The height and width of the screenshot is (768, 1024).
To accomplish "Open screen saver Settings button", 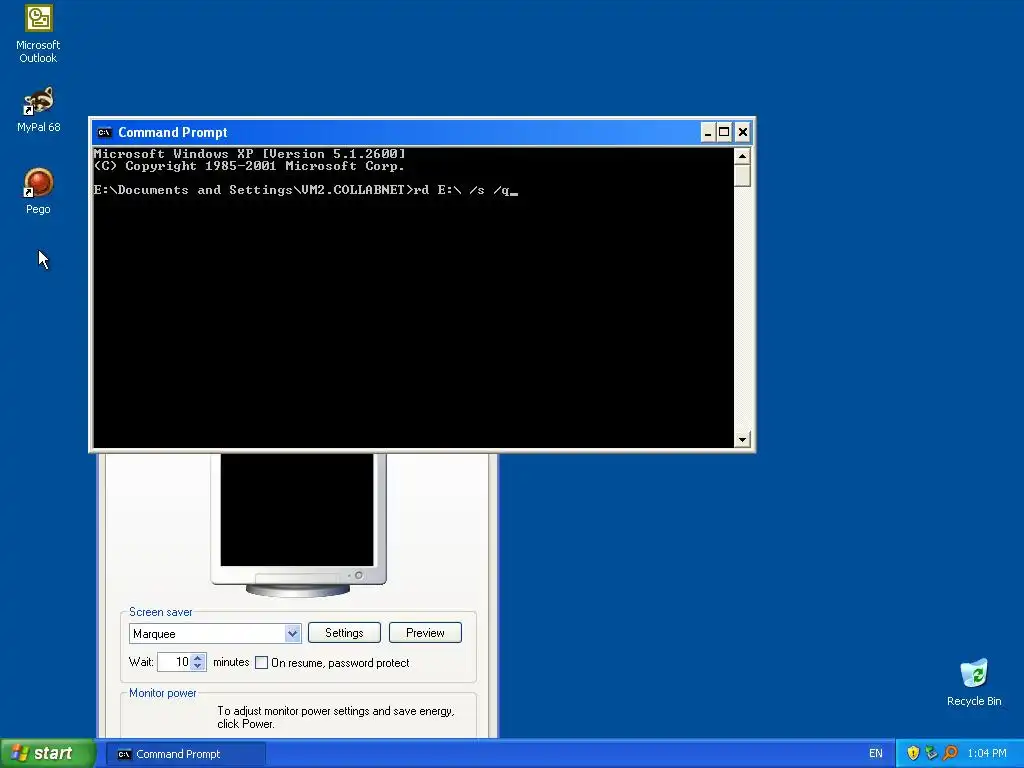I will click(x=344, y=633).
